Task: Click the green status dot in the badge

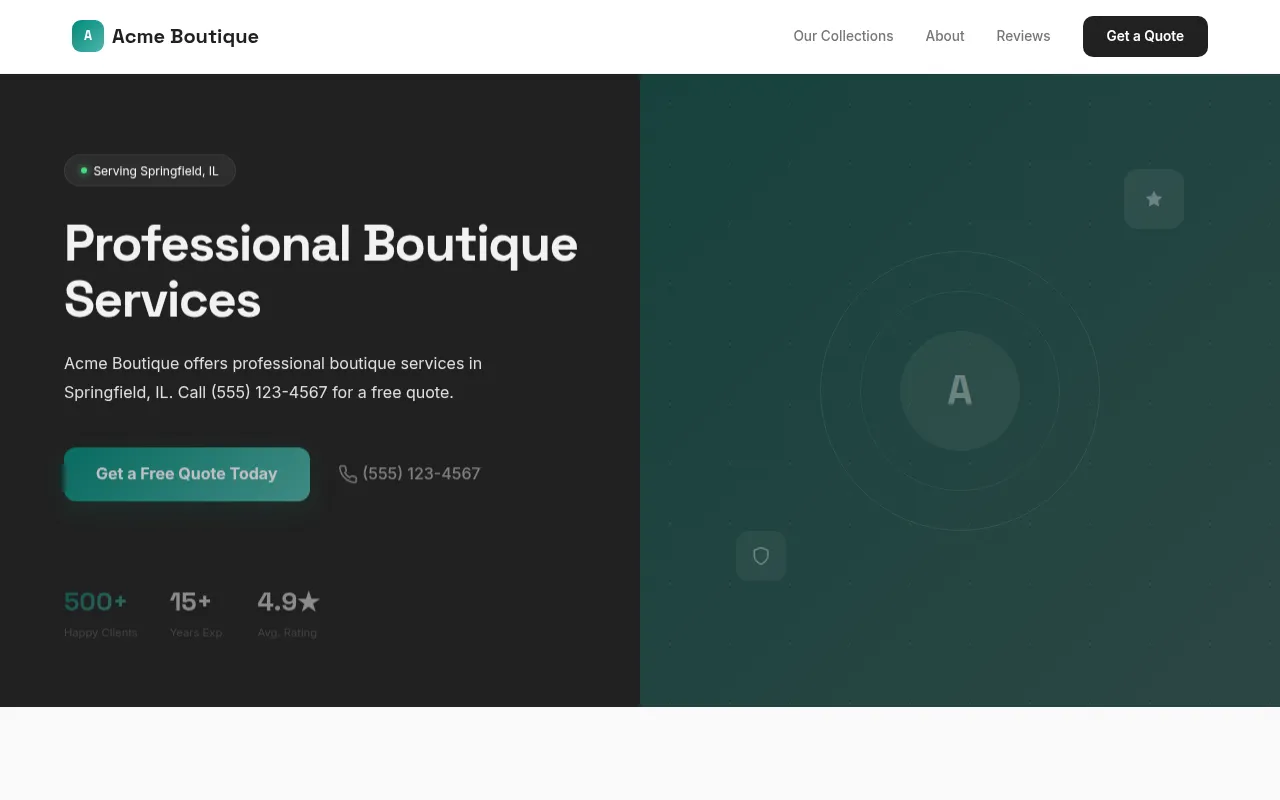Action: pos(83,170)
